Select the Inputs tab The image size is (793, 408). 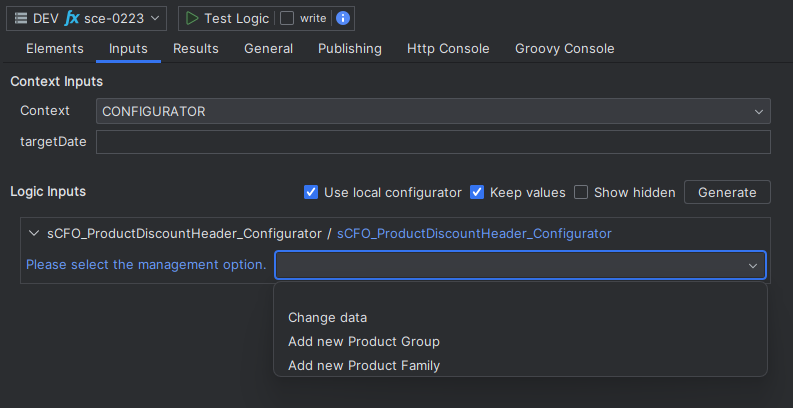[128, 49]
